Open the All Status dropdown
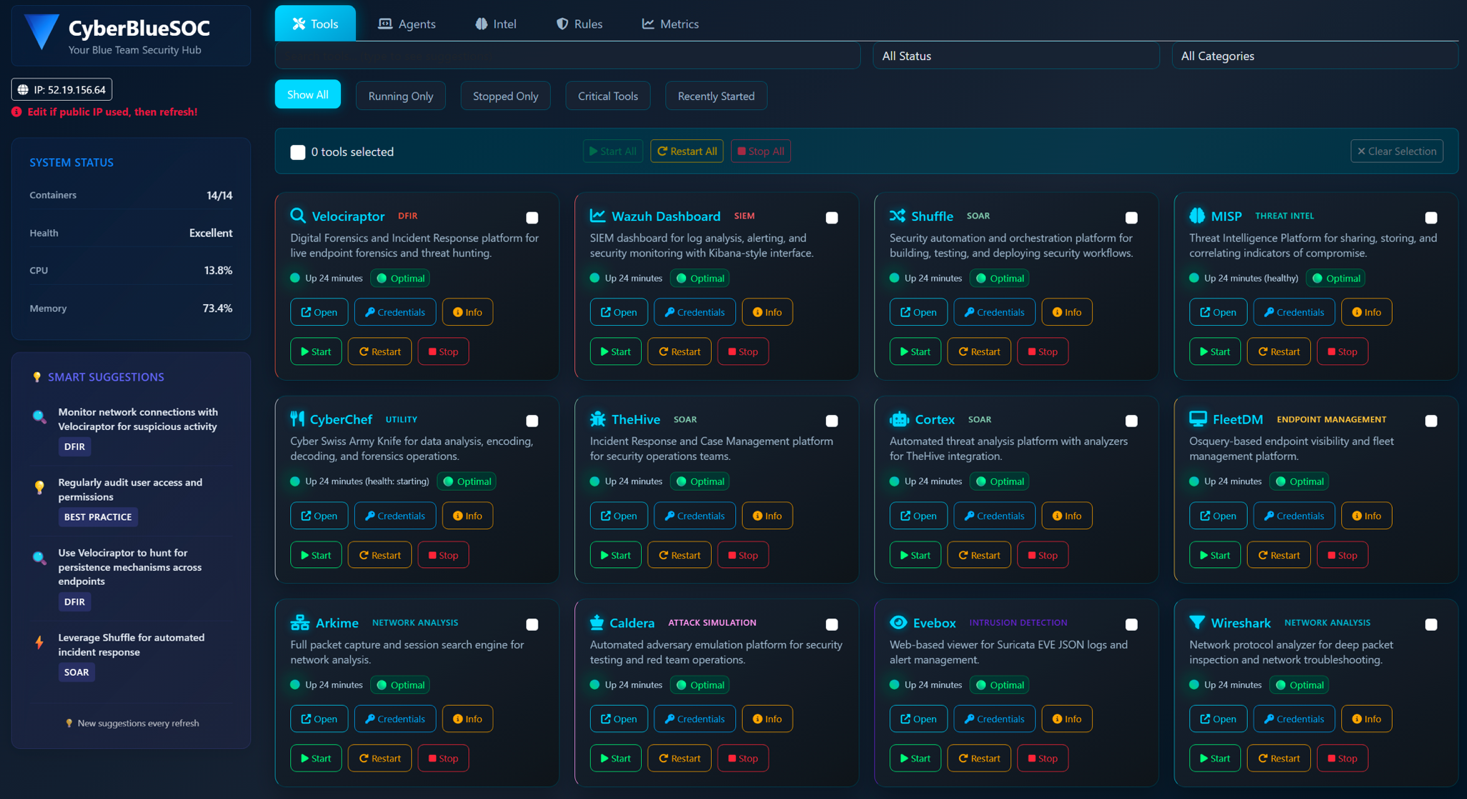The height and width of the screenshot is (799, 1467). pos(1015,56)
